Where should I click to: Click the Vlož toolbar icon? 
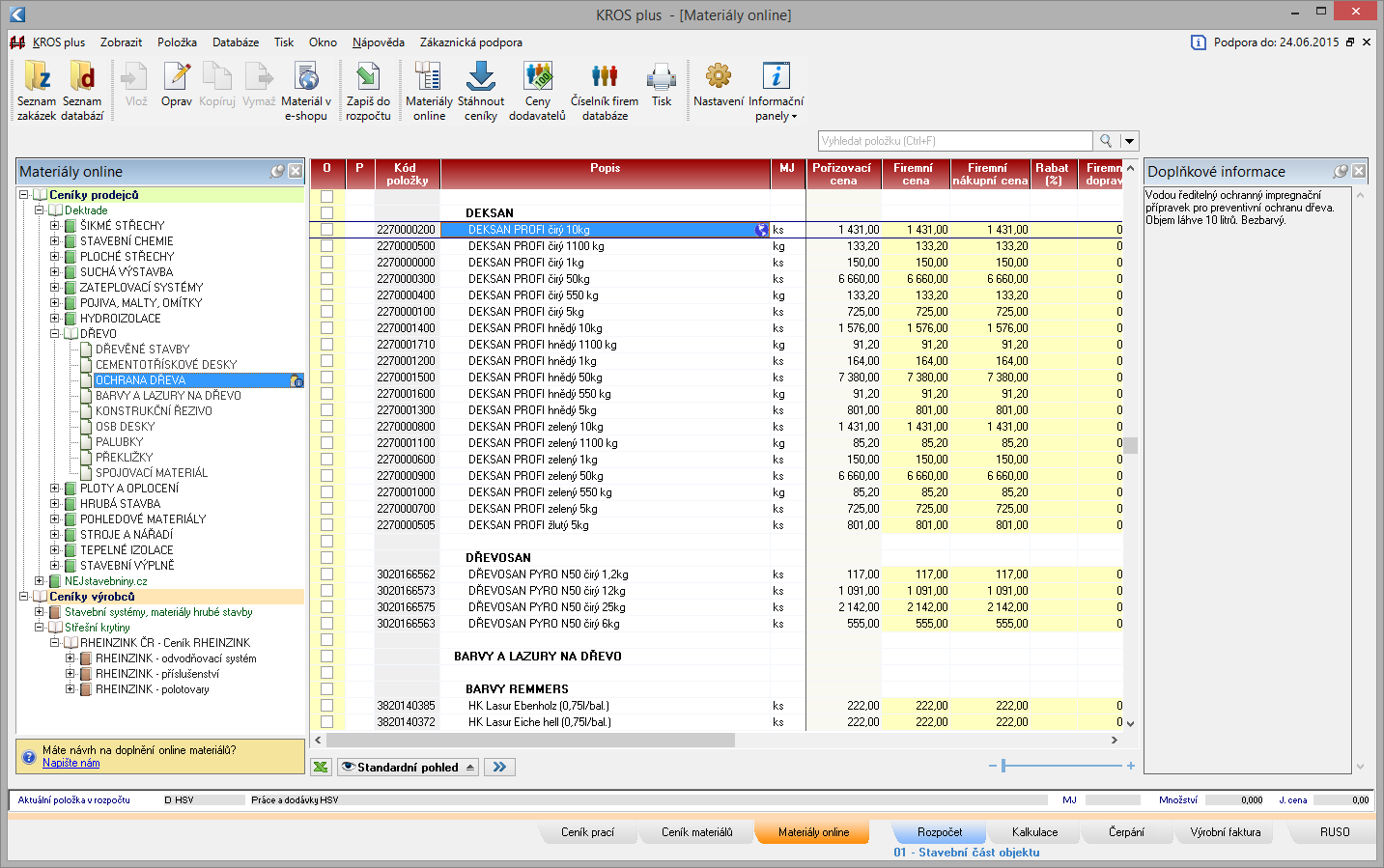tap(136, 84)
